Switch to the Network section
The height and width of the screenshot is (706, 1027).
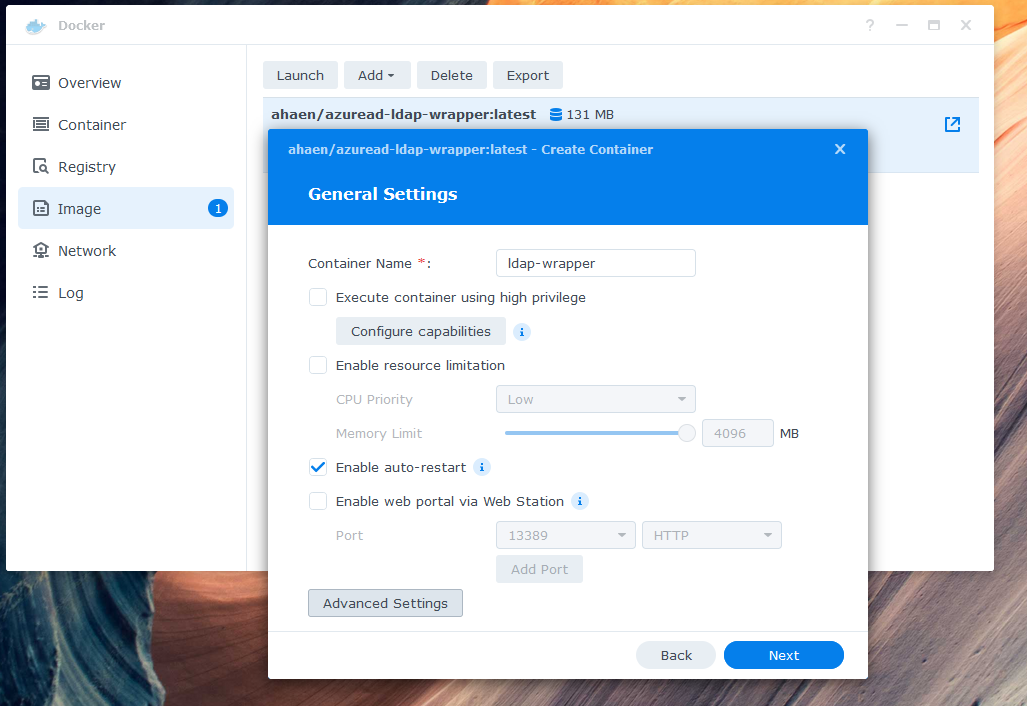pos(126,250)
